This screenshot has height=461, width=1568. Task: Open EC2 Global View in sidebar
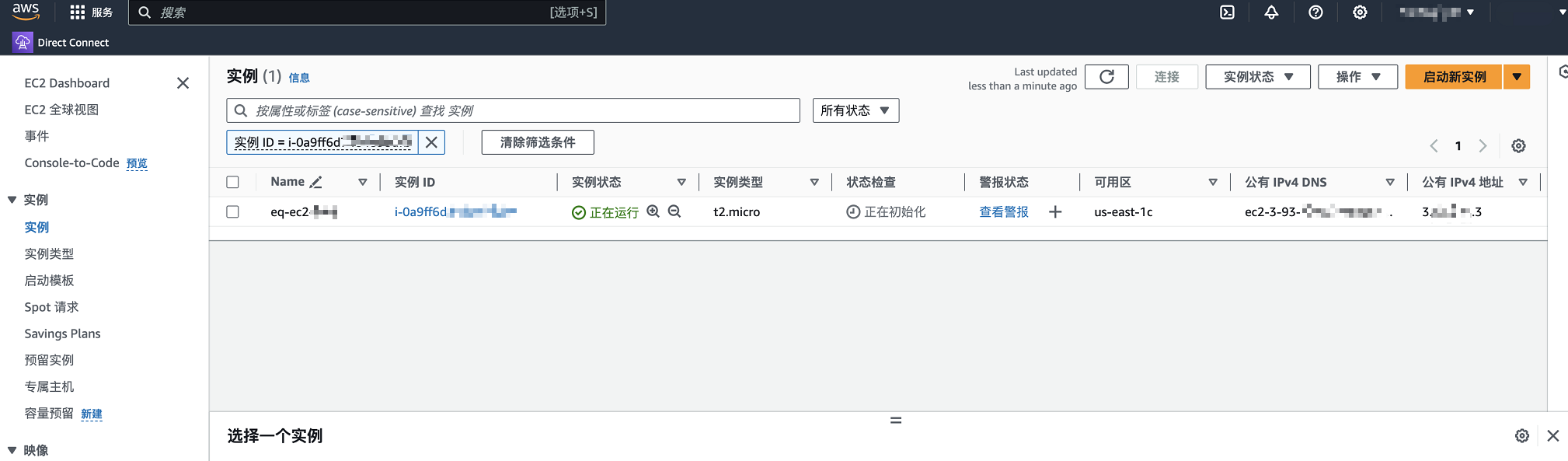[x=61, y=110]
